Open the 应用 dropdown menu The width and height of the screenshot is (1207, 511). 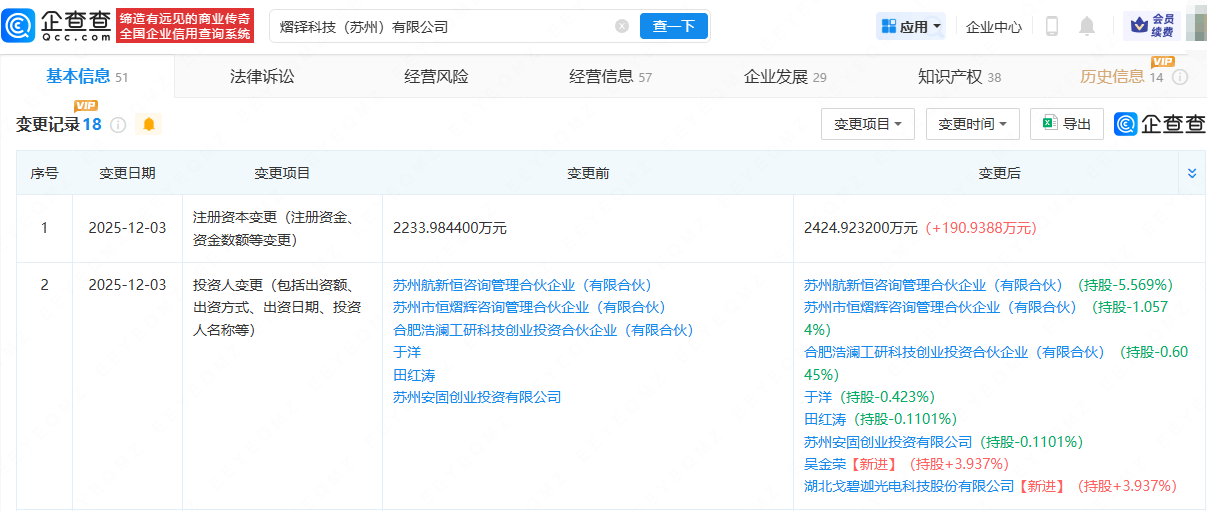coord(911,27)
